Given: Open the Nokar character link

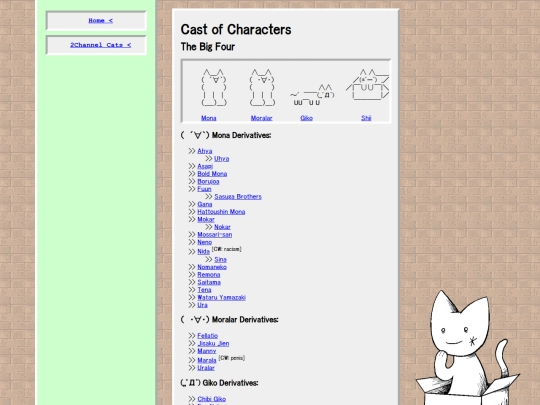Looking at the screenshot, I should tap(222, 227).
